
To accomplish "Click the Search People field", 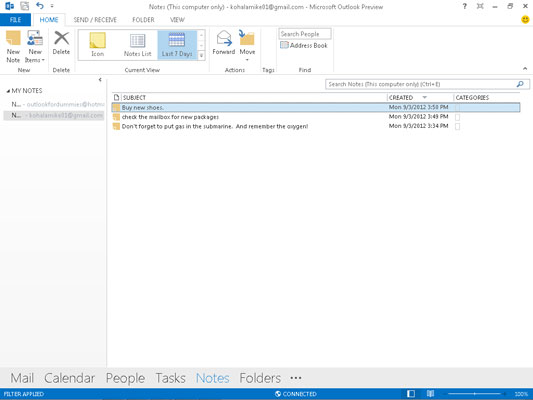I will click(x=305, y=34).
